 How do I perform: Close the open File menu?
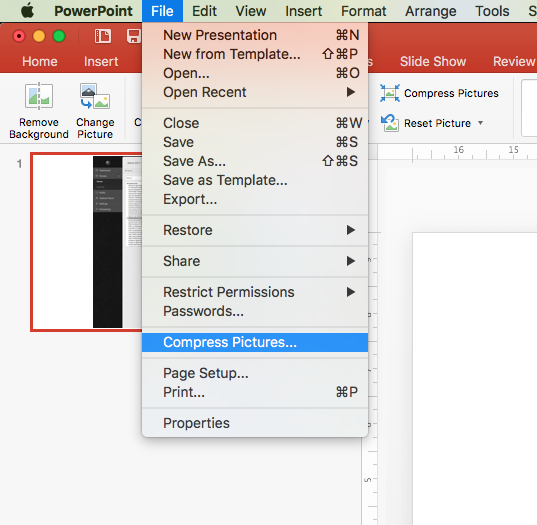(162, 11)
